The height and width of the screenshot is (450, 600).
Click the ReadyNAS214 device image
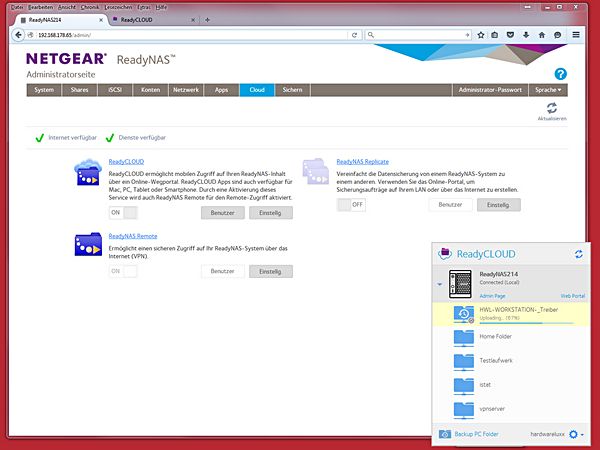(x=460, y=284)
